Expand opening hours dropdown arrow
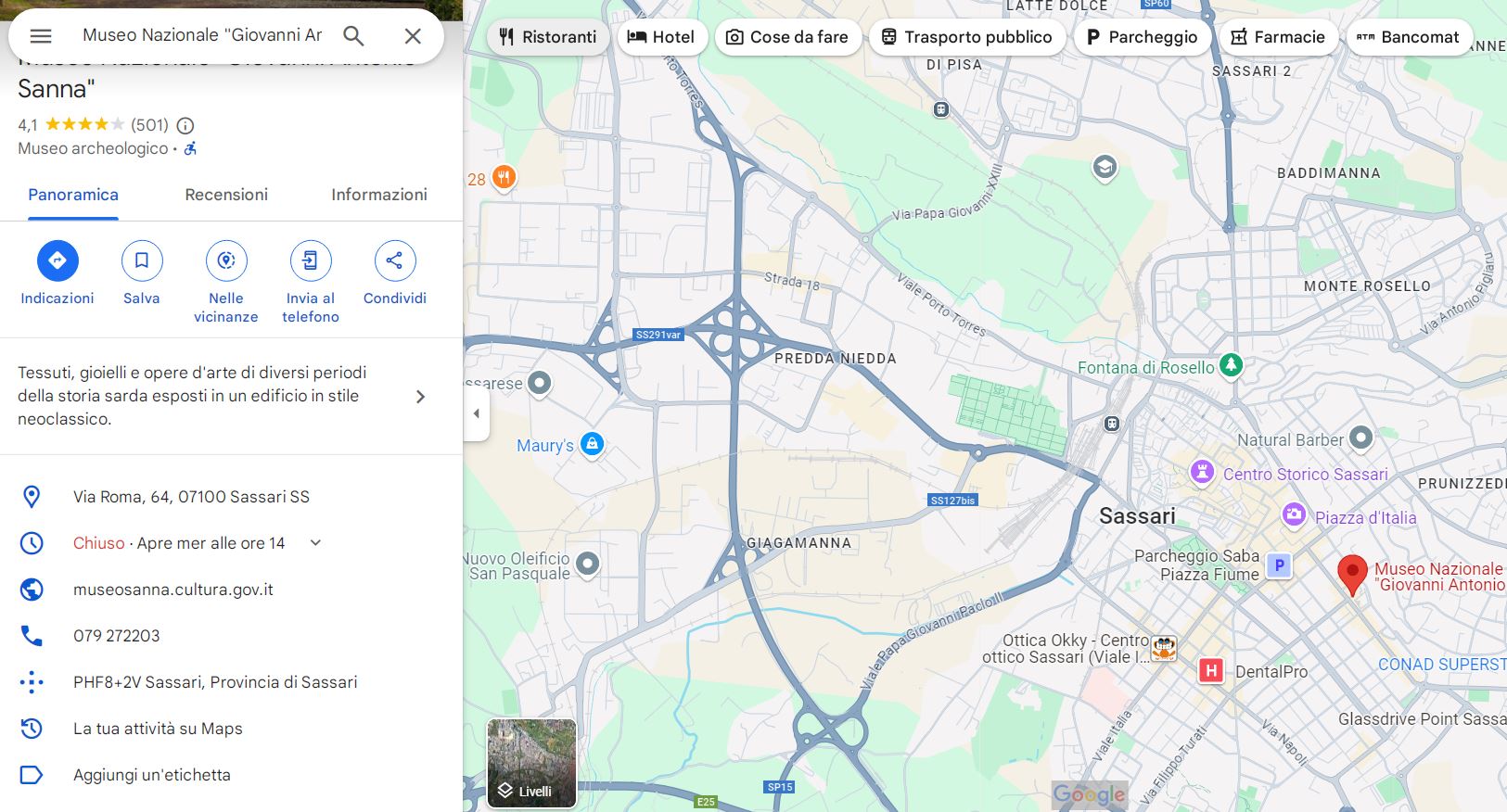The width and height of the screenshot is (1507, 812). pos(315,543)
